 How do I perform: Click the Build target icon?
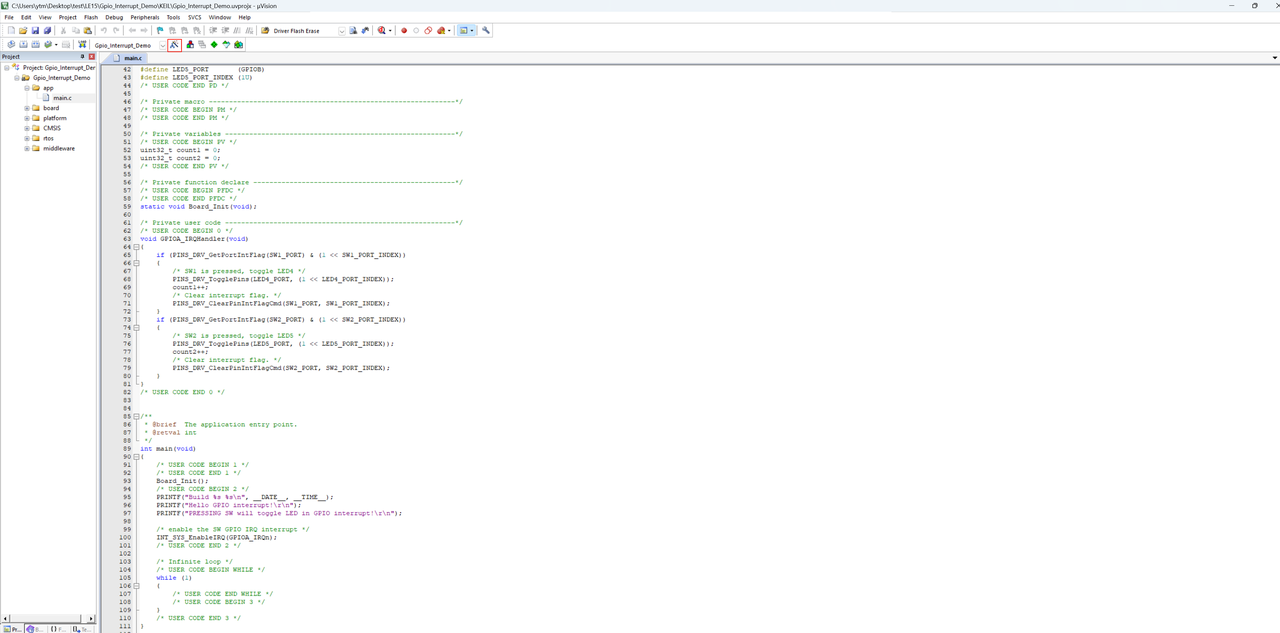pos(23,45)
